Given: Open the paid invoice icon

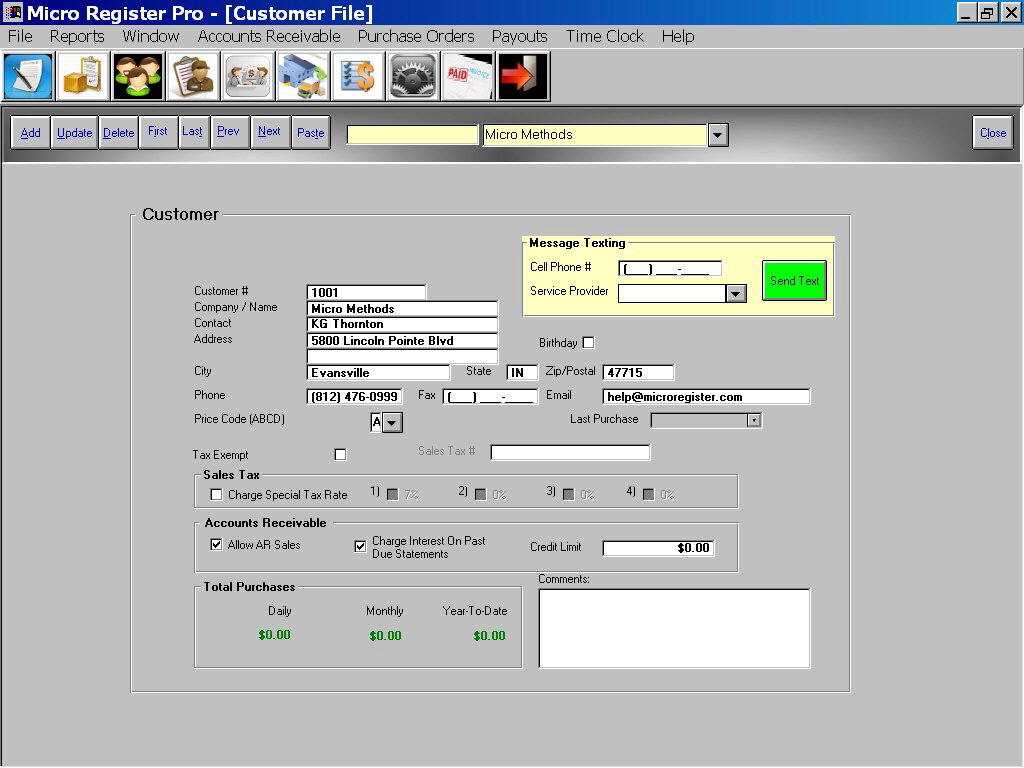Looking at the screenshot, I should pyautogui.click(x=468, y=76).
